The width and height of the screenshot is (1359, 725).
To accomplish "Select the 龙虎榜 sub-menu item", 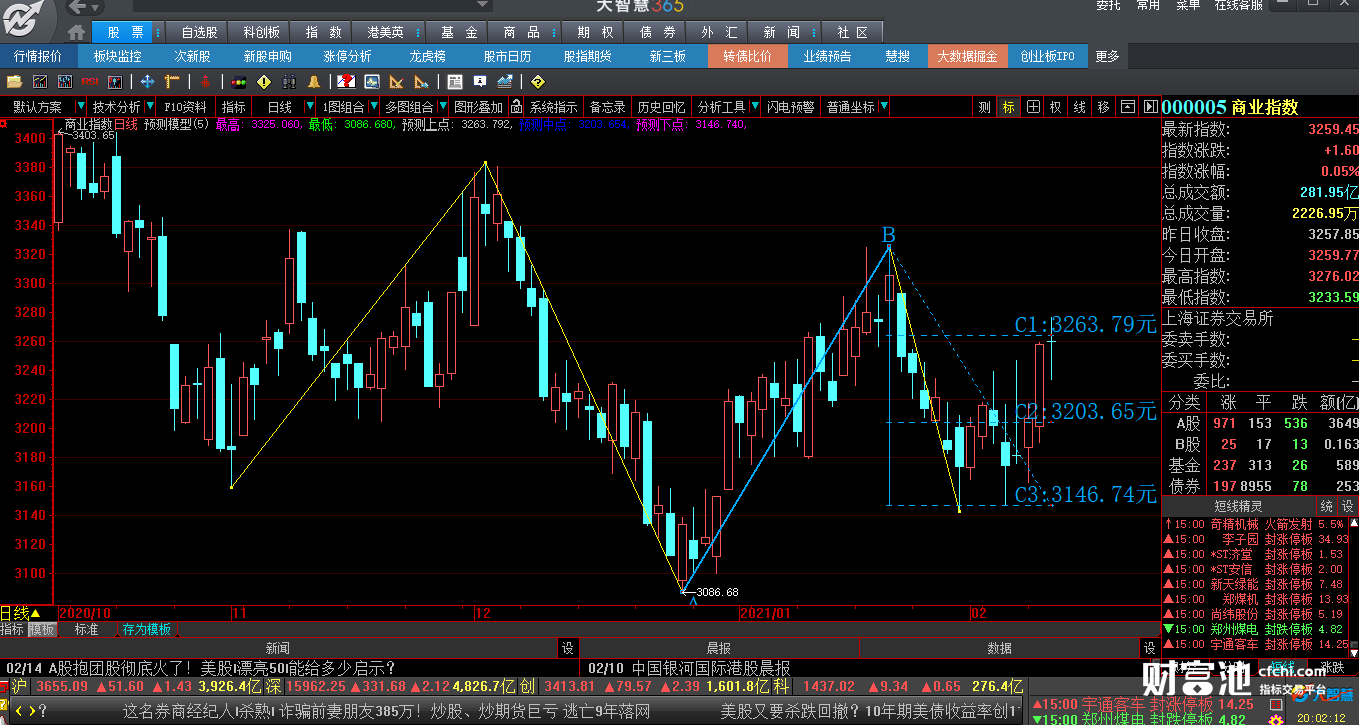I will point(427,56).
